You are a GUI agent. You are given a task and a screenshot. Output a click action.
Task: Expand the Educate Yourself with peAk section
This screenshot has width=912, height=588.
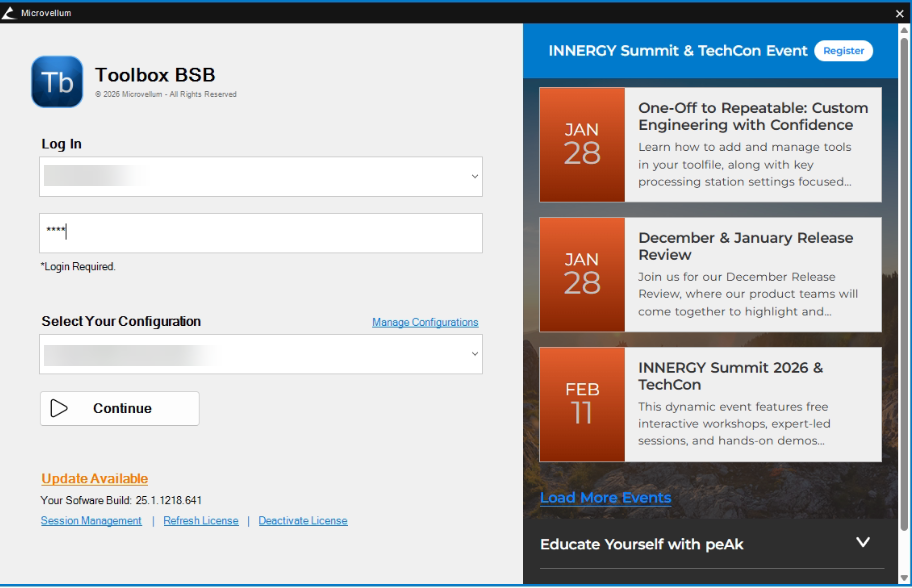[x=863, y=543]
